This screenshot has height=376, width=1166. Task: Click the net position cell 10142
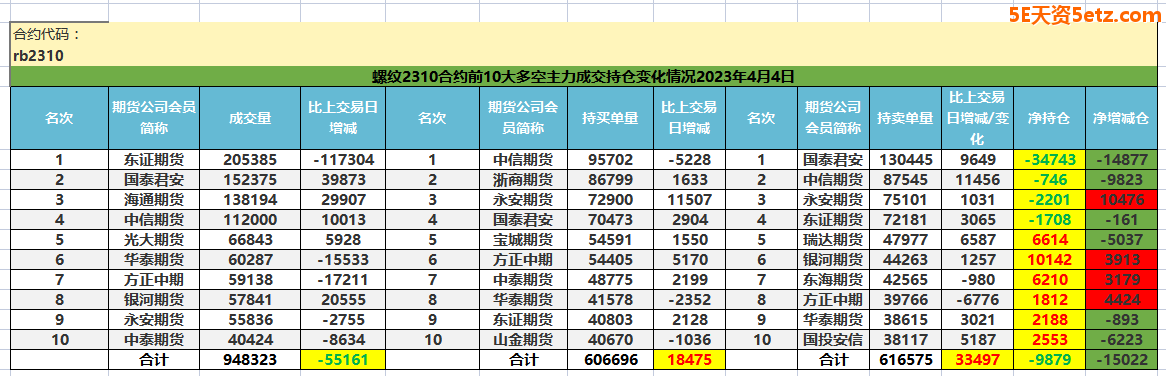(1049, 260)
